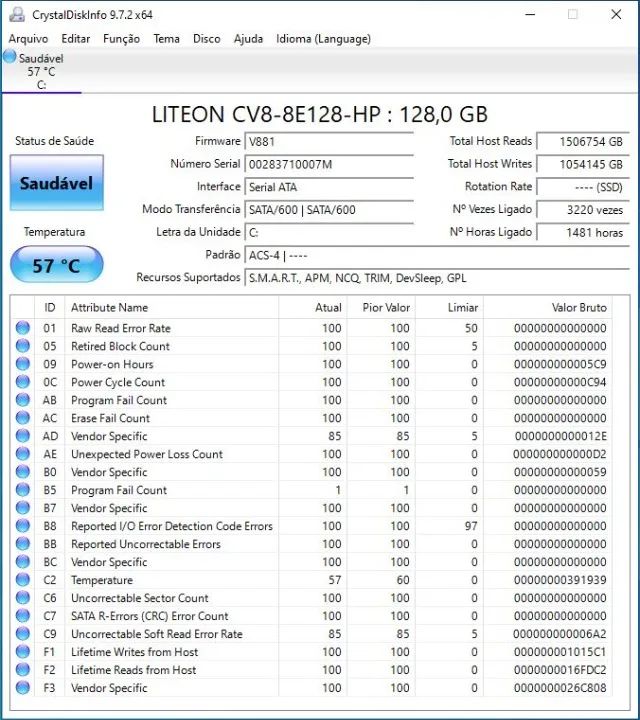The image size is (640, 720).
Task: Click the blue Saudável health status button
Action: click(57, 183)
